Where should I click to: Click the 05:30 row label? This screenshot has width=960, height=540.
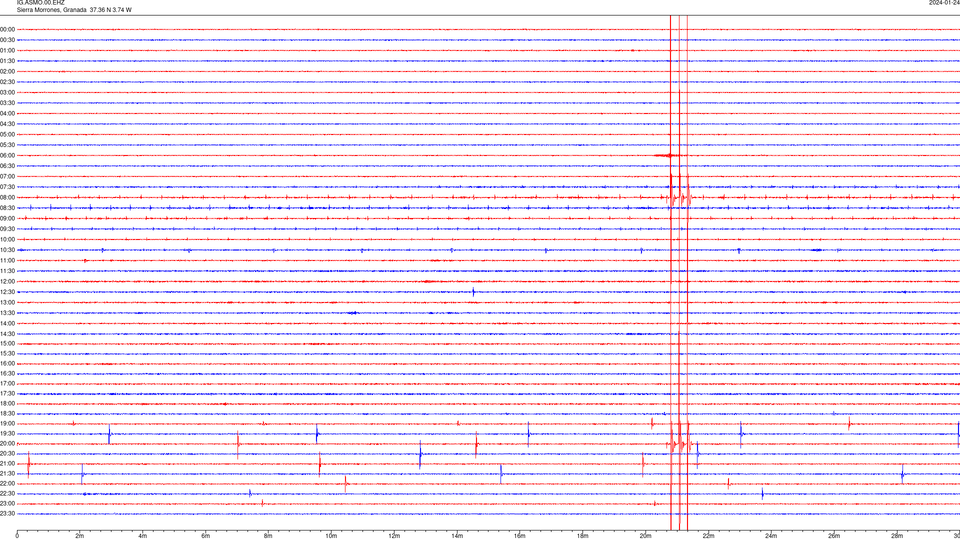pos(7,144)
